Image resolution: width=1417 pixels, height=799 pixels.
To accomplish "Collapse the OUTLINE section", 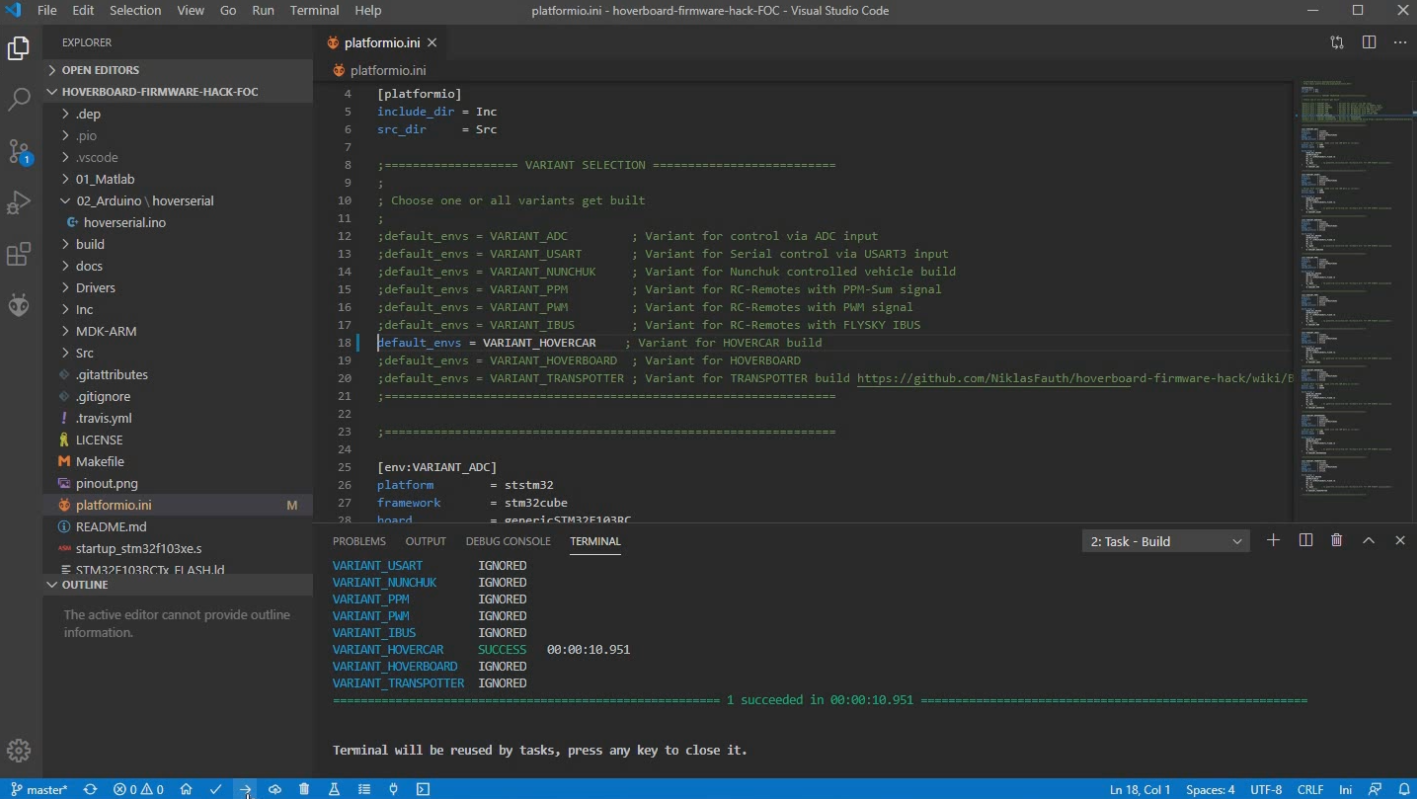I will coord(178,585).
